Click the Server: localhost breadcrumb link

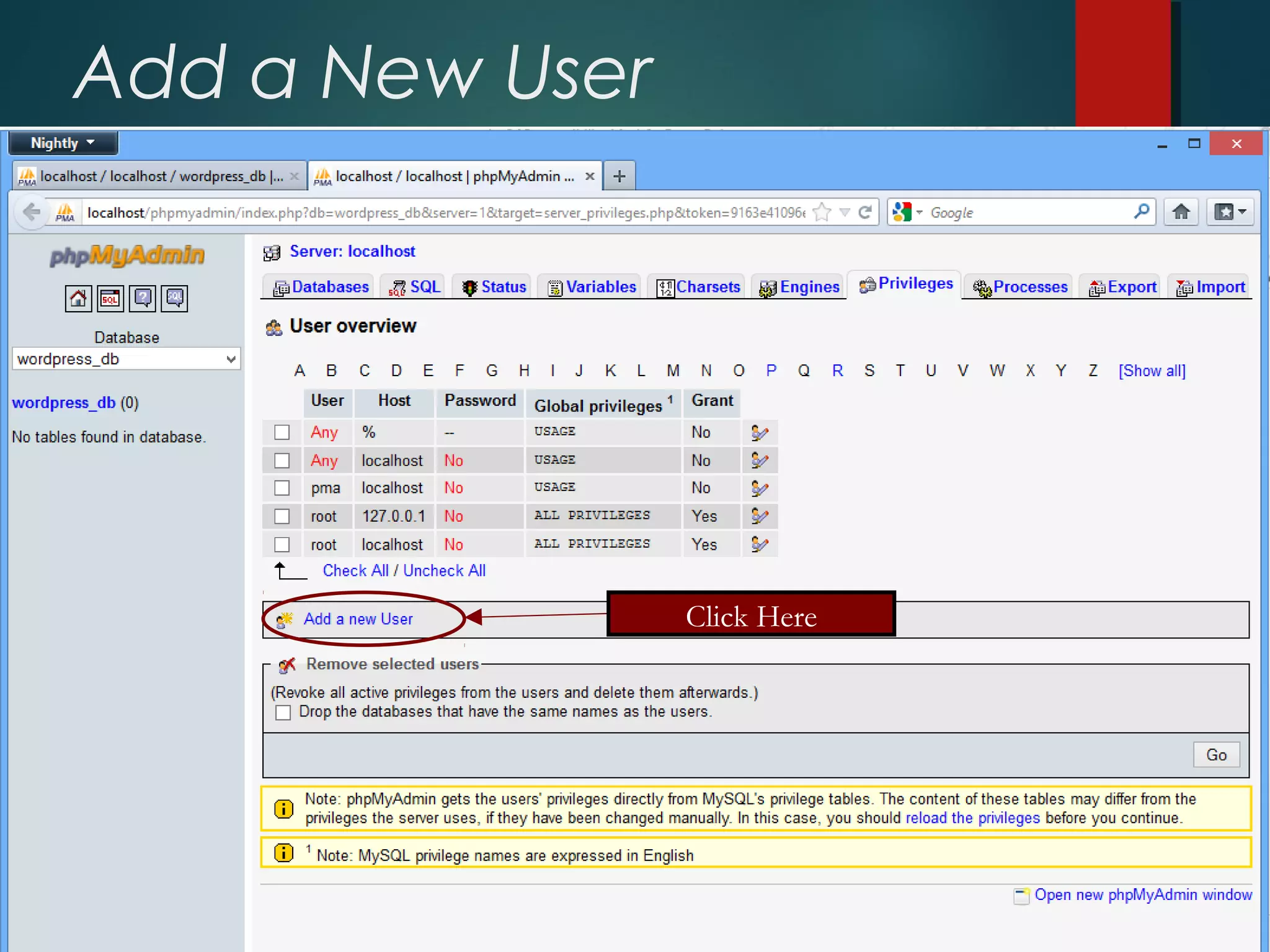pos(352,252)
